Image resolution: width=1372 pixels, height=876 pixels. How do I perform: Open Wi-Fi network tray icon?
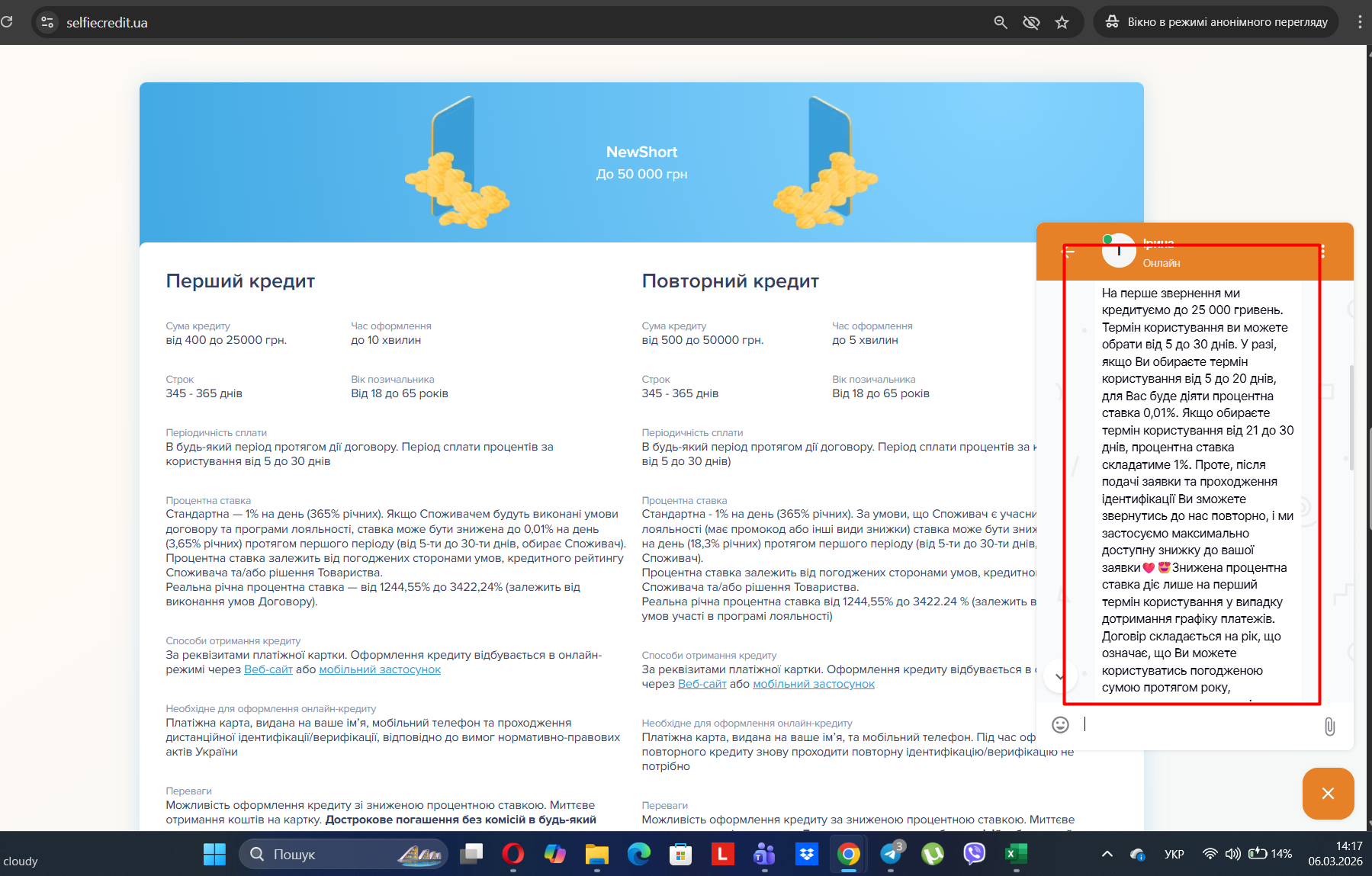coord(1210,854)
